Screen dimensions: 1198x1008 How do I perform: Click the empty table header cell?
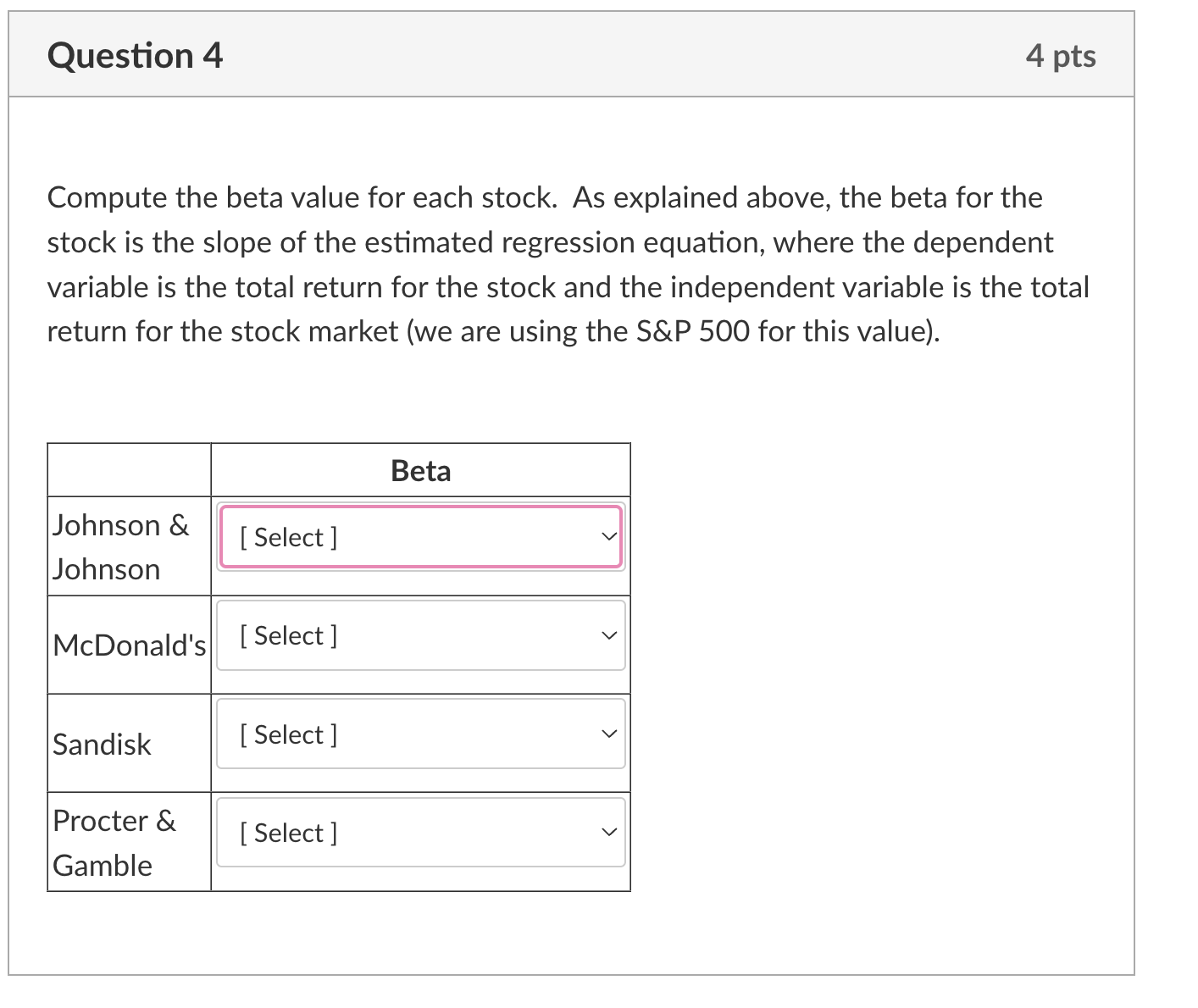click(x=129, y=469)
